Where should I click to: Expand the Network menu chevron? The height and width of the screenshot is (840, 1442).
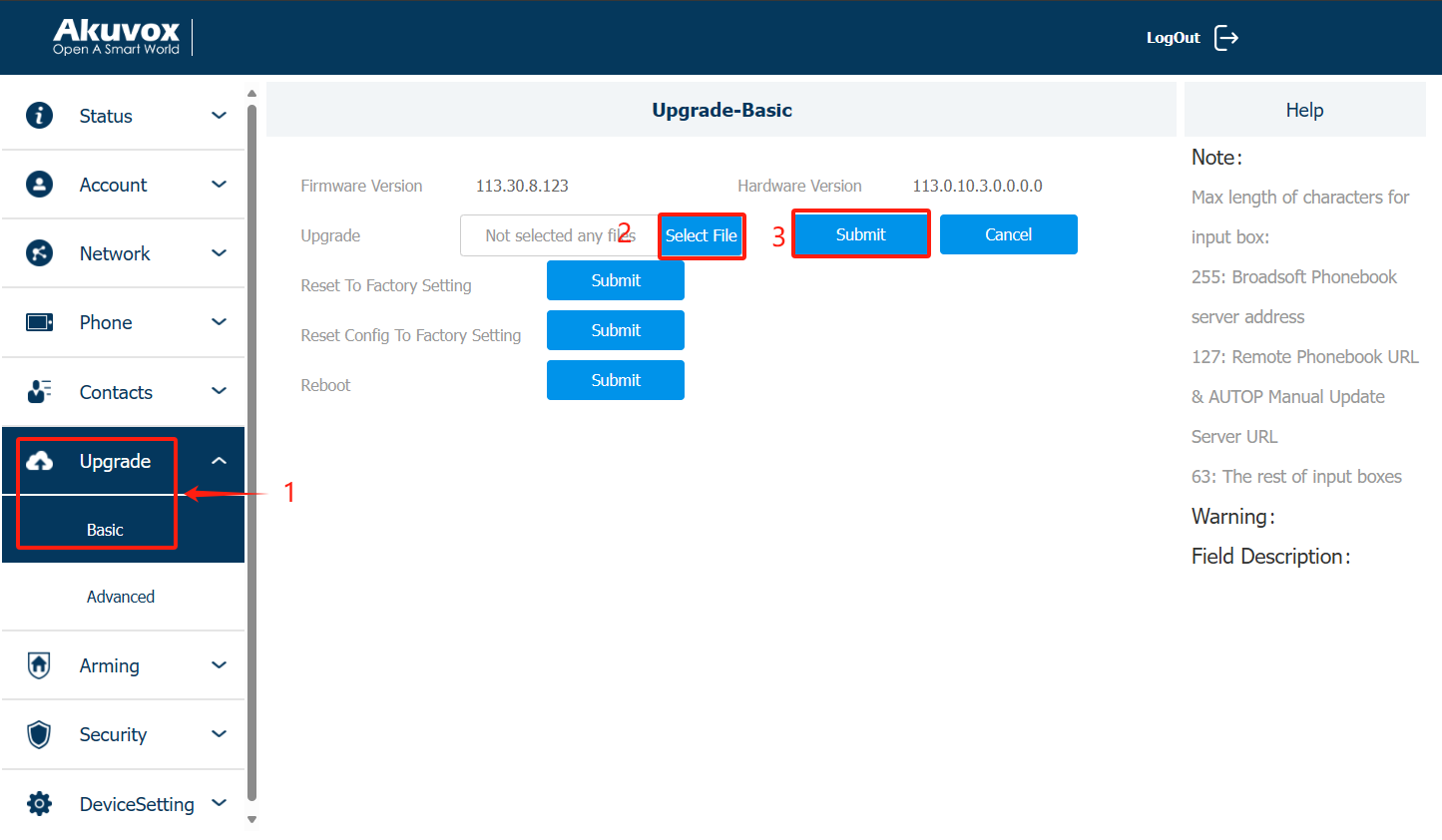[220, 253]
